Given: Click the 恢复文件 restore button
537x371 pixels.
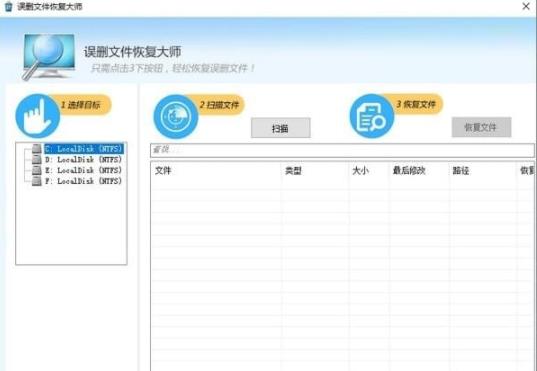Looking at the screenshot, I should point(481,127).
